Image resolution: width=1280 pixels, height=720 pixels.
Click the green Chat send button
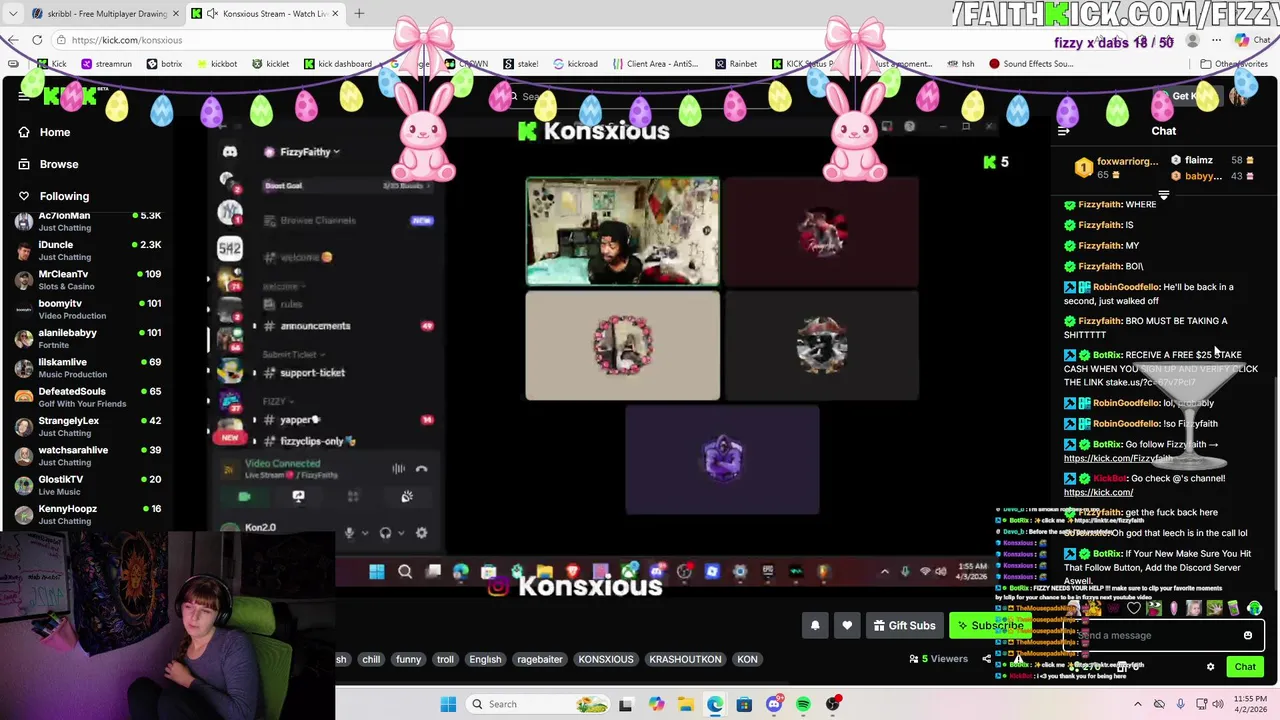(x=1245, y=667)
